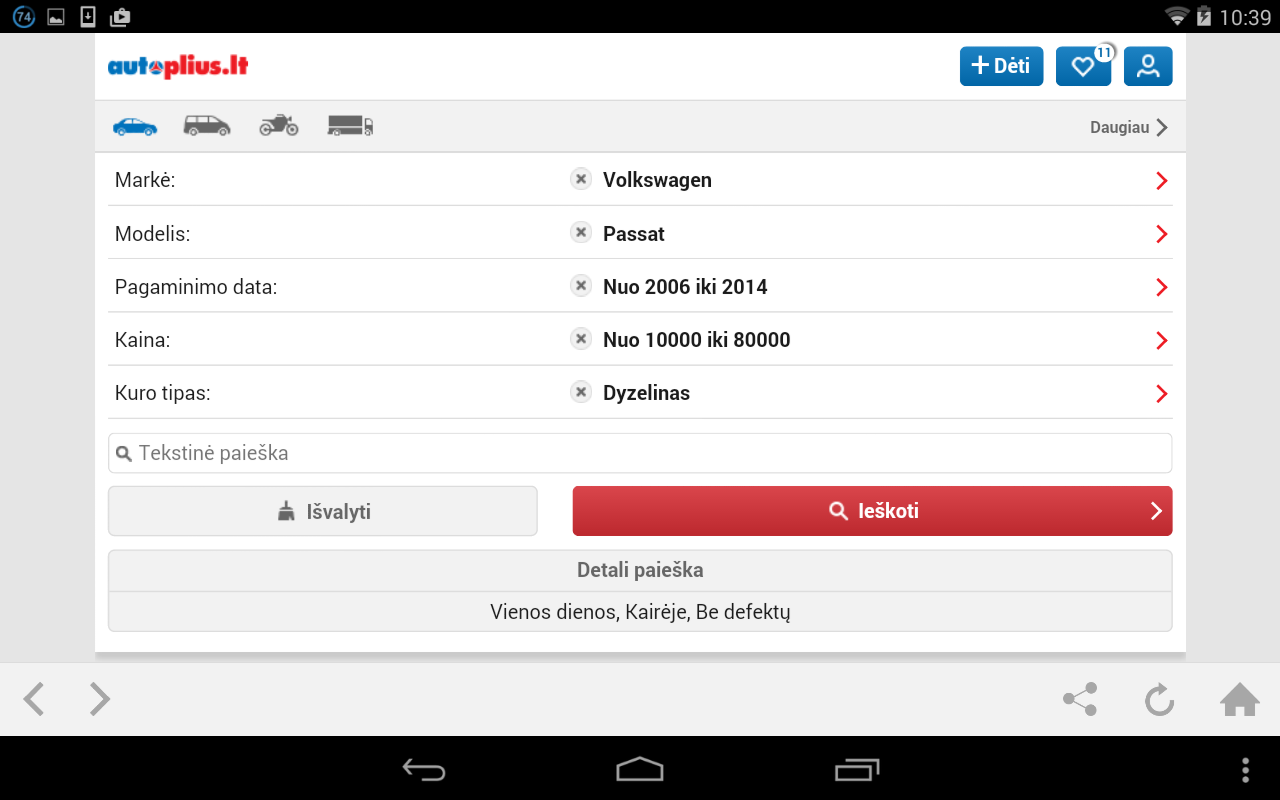The width and height of the screenshot is (1280, 800).
Task: Tap the Išvalyti clear button
Action: click(x=323, y=511)
